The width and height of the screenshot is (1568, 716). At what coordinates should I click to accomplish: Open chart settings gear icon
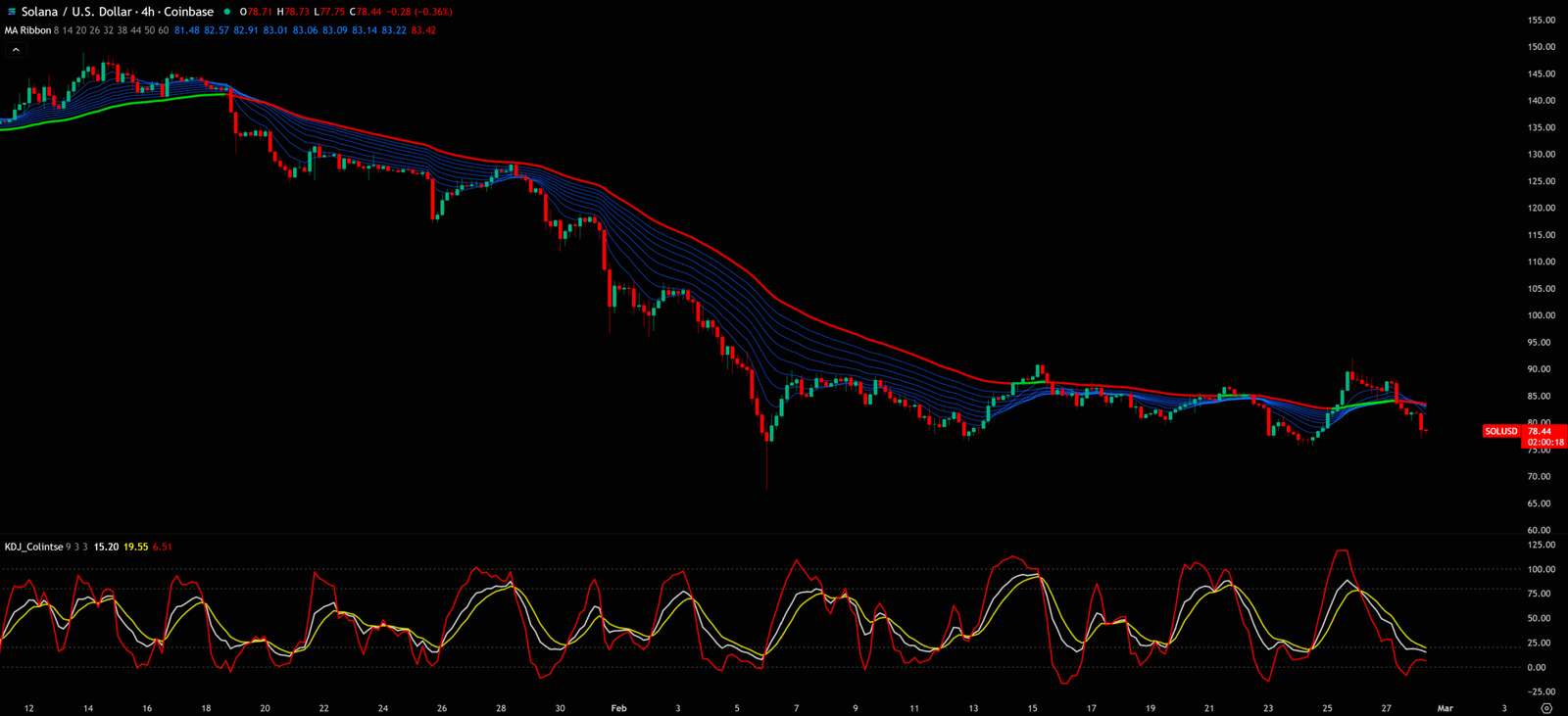pyautogui.click(x=1546, y=708)
